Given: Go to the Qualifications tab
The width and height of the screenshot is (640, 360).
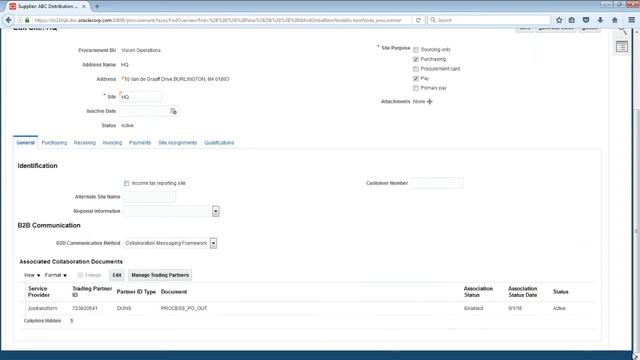Looking at the screenshot, I should click(219, 142).
